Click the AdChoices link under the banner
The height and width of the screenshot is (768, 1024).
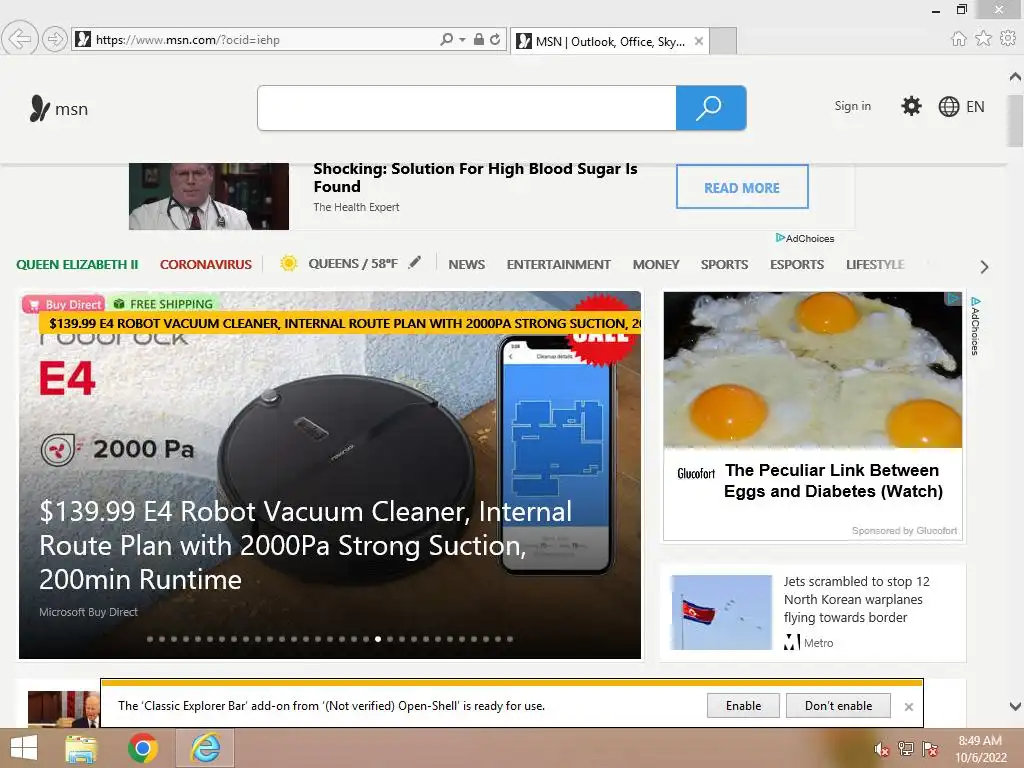click(x=805, y=238)
